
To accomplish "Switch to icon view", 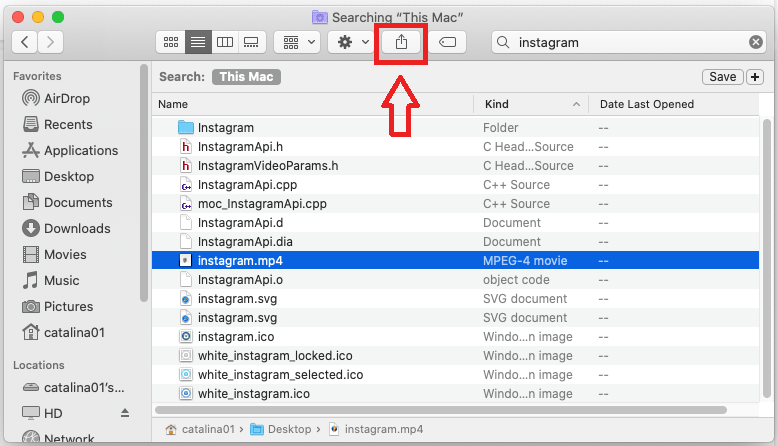I will [171, 42].
